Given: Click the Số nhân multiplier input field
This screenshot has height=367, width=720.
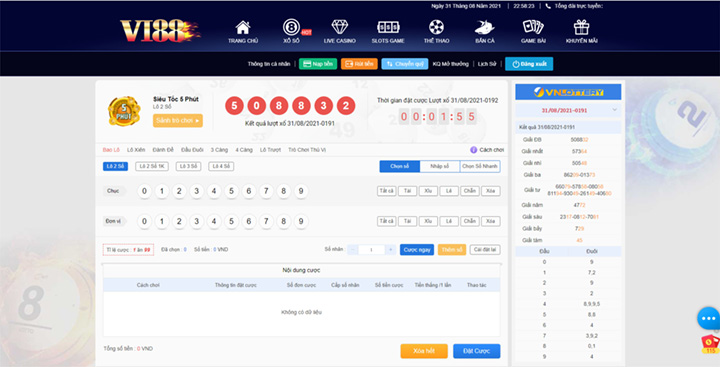Looking at the screenshot, I should tap(371, 249).
